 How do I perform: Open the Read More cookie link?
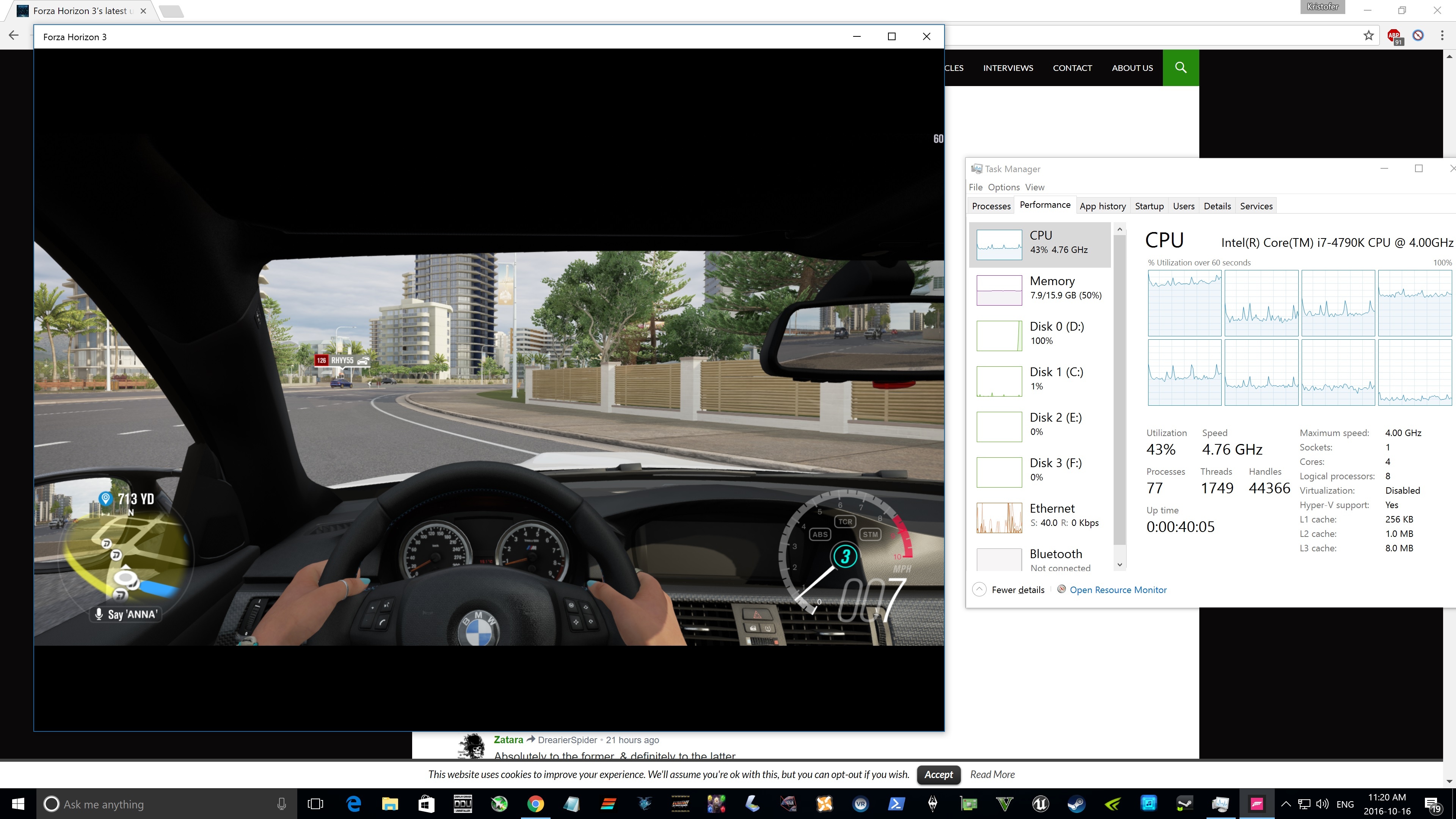(992, 774)
